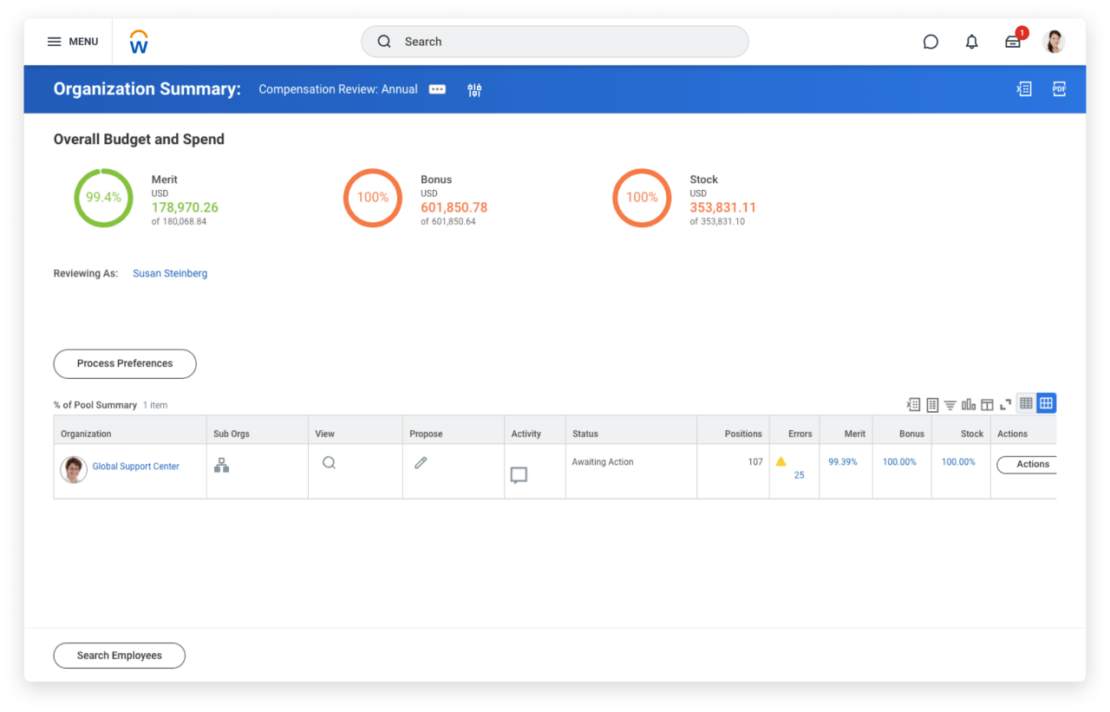
Task: Open the ellipsis menu next to Compensation Review: Annual
Action: pyautogui.click(x=436, y=89)
